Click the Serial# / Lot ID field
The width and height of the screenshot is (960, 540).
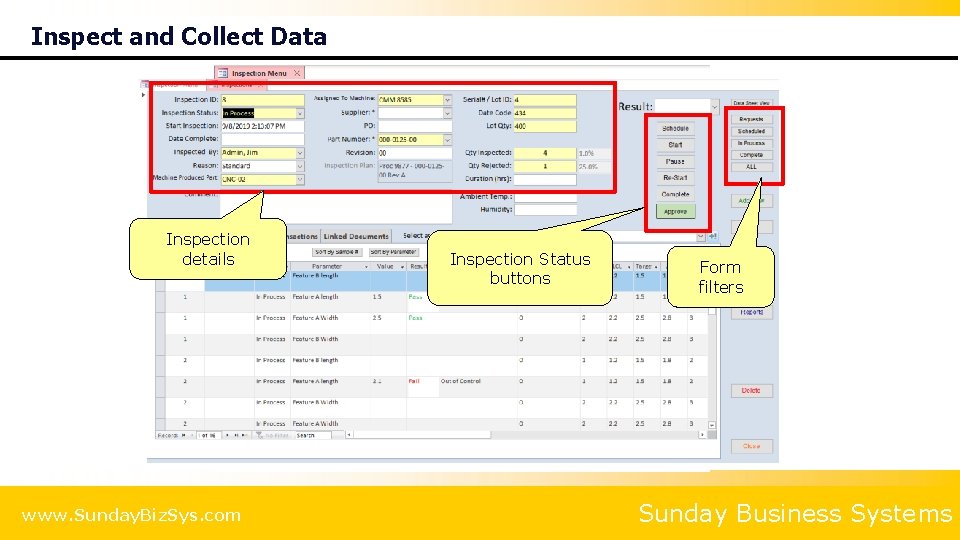[x=544, y=100]
